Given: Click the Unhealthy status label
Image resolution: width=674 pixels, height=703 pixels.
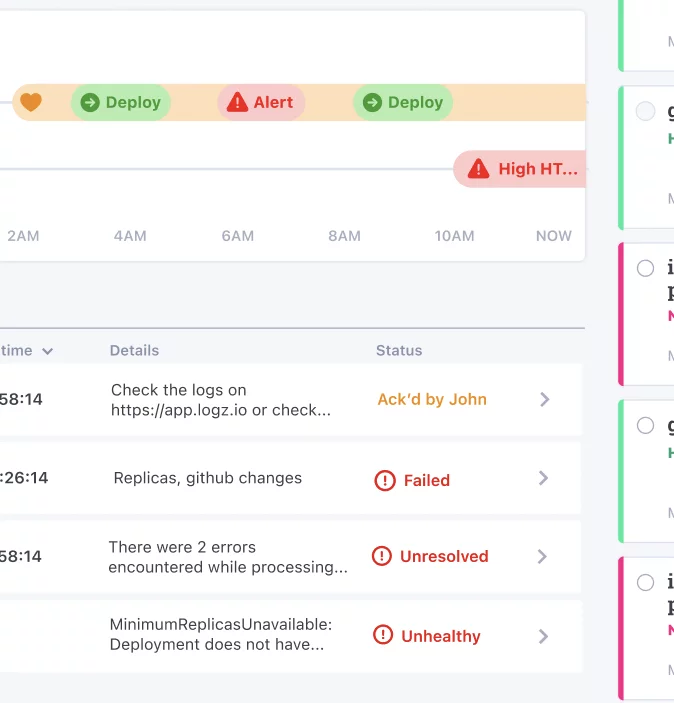Looking at the screenshot, I should [440, 636].
